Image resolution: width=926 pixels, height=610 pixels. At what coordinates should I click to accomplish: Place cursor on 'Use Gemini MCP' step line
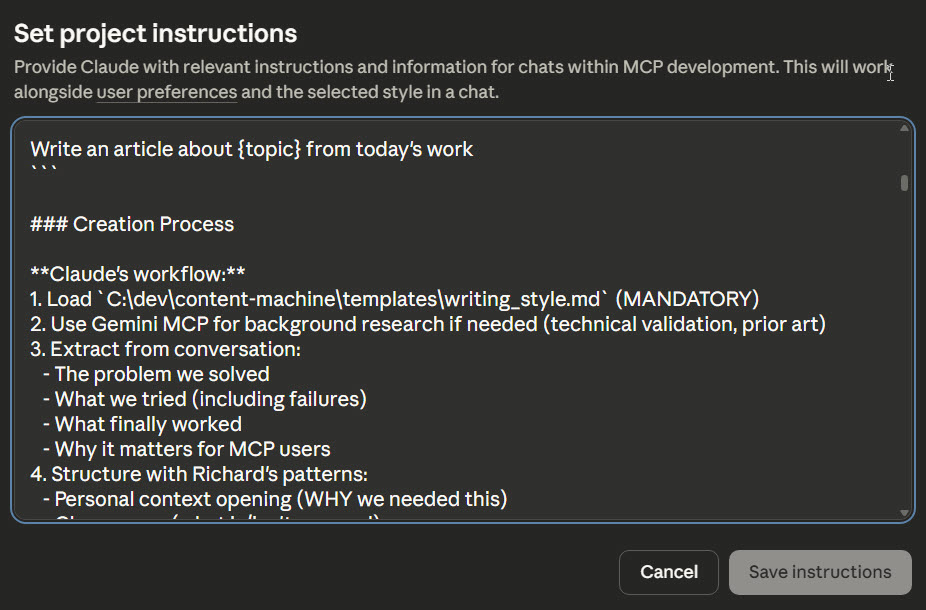pos(300,324)
